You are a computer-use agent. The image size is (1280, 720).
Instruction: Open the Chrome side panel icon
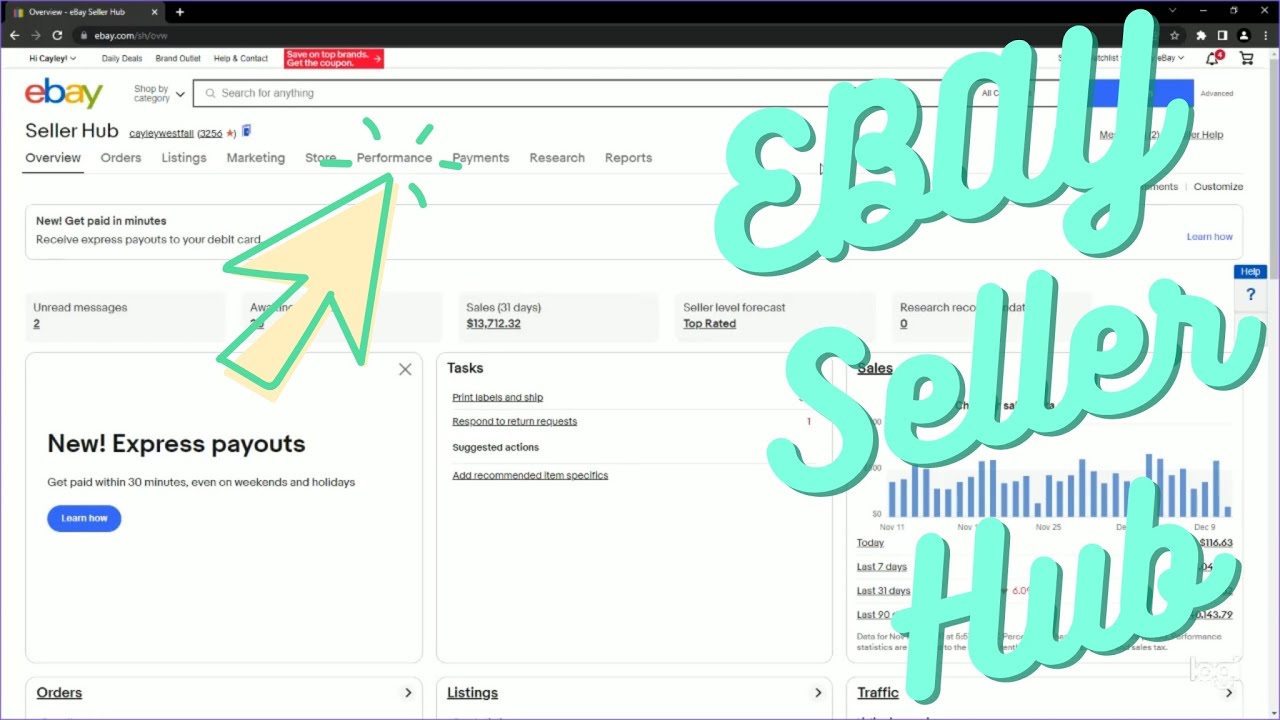(1222, 35)
